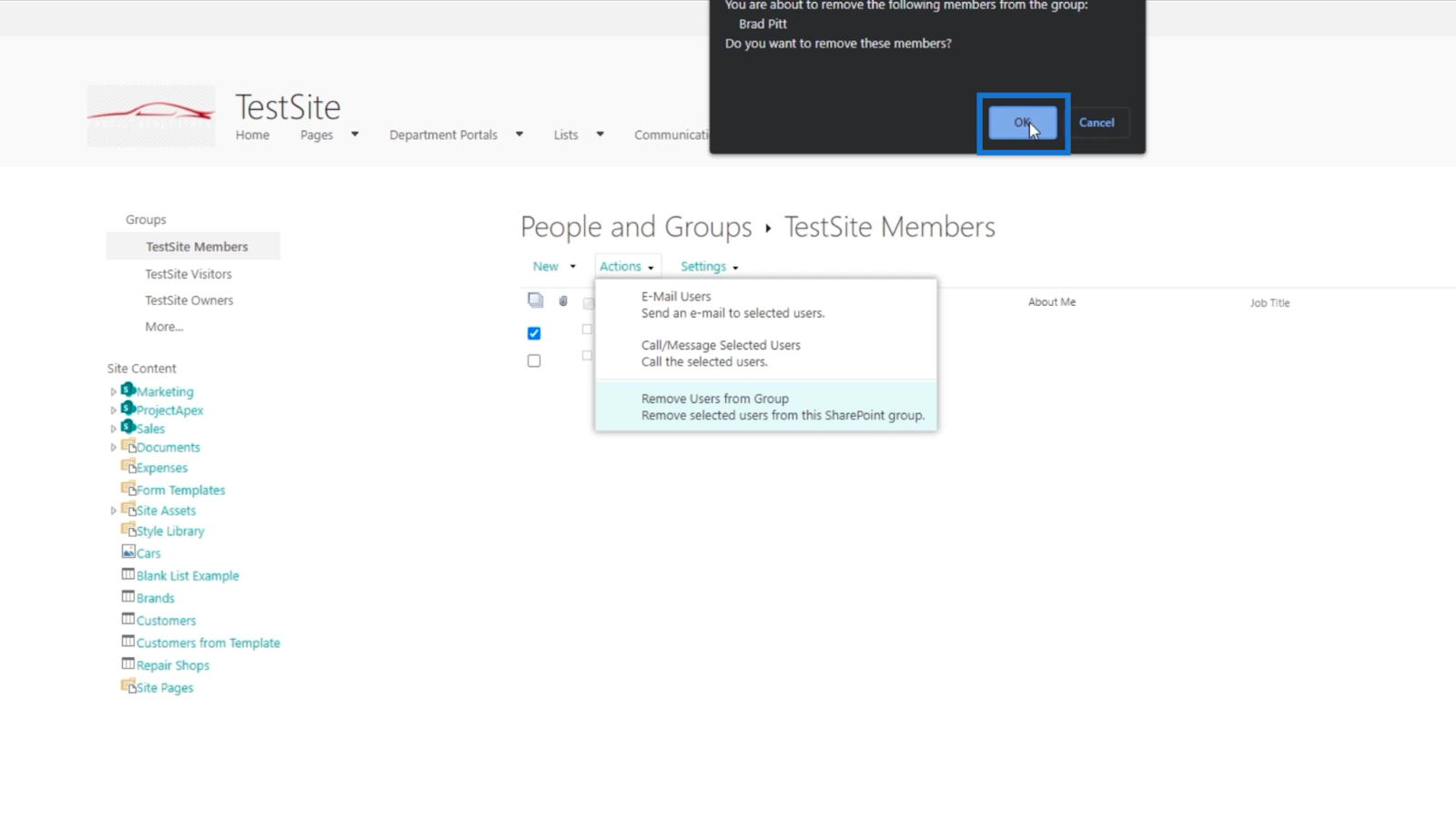
Task: Click the Site Assets library icon
Action: (x=128, y=509)
